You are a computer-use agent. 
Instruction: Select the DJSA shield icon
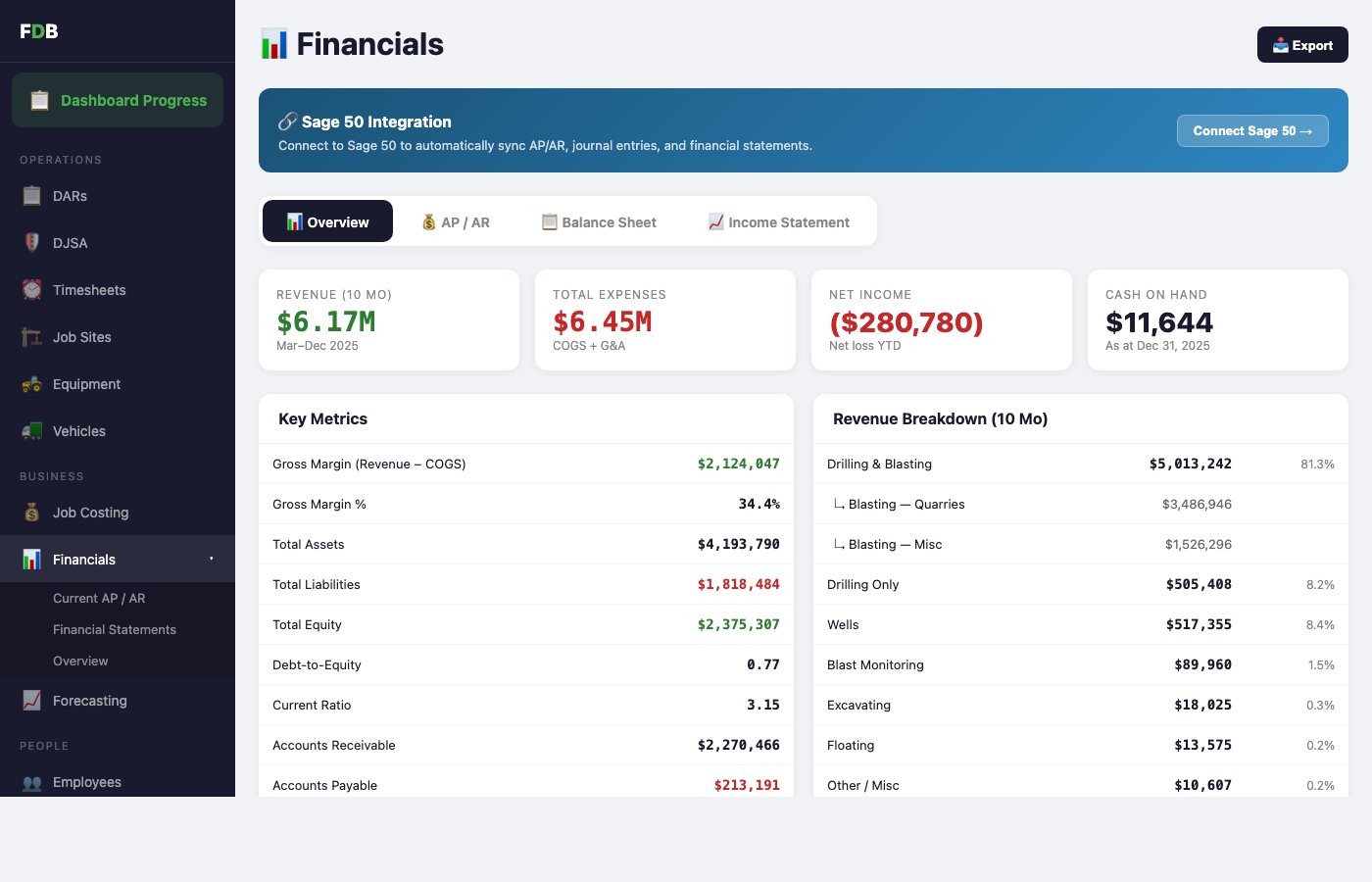pos(31,243)
